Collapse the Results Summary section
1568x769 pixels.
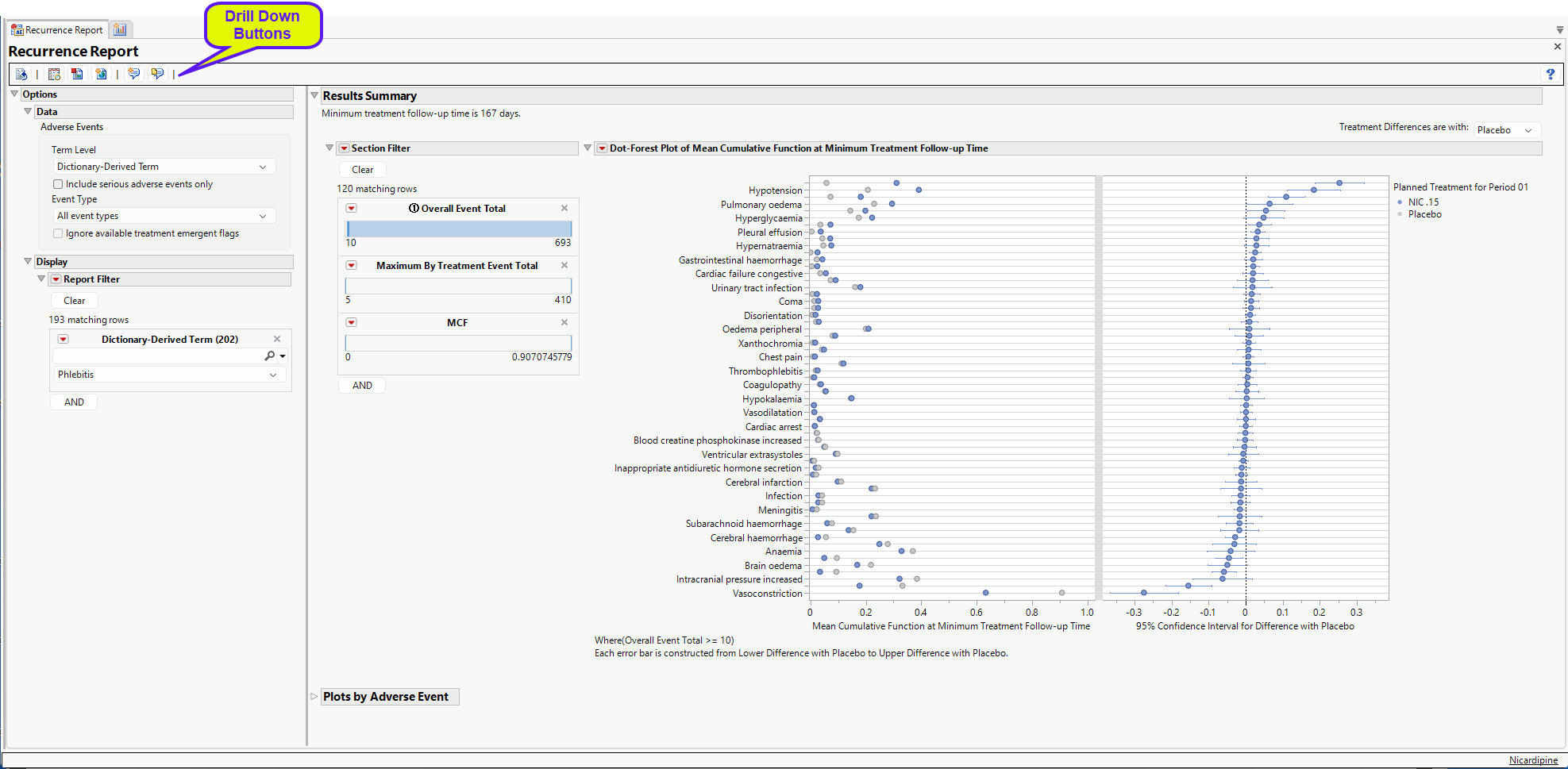pos(314,94)
